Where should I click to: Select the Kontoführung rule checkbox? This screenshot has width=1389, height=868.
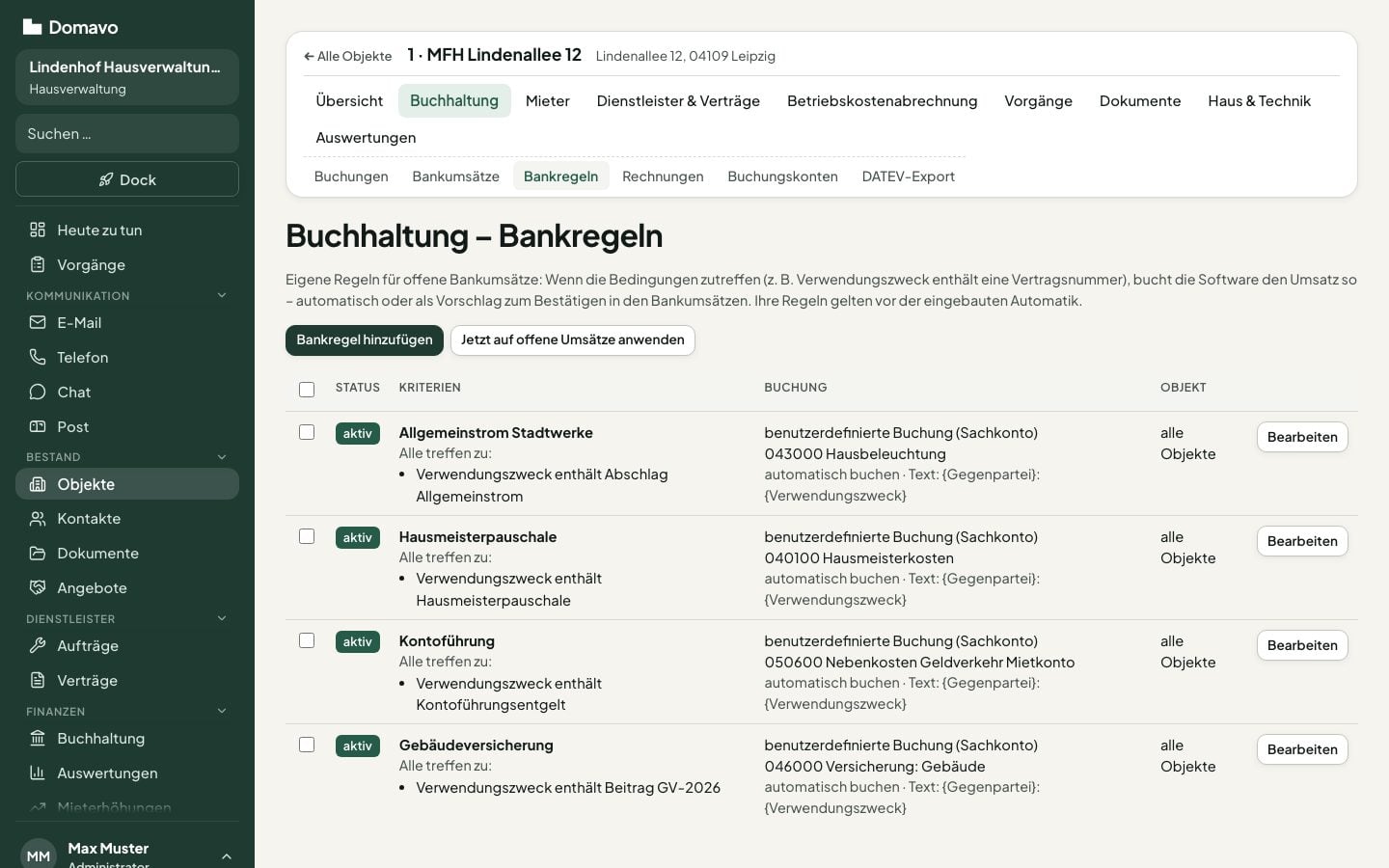(307, 640)
